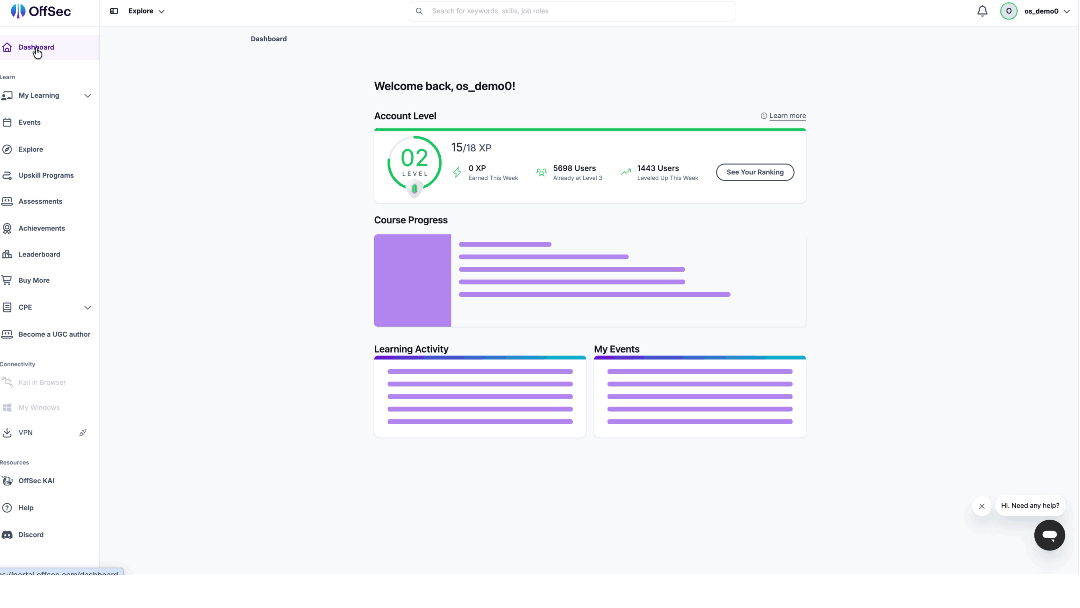Click the My Windows icon
The height and width of the screenshot is (608, 1080).
7,408
